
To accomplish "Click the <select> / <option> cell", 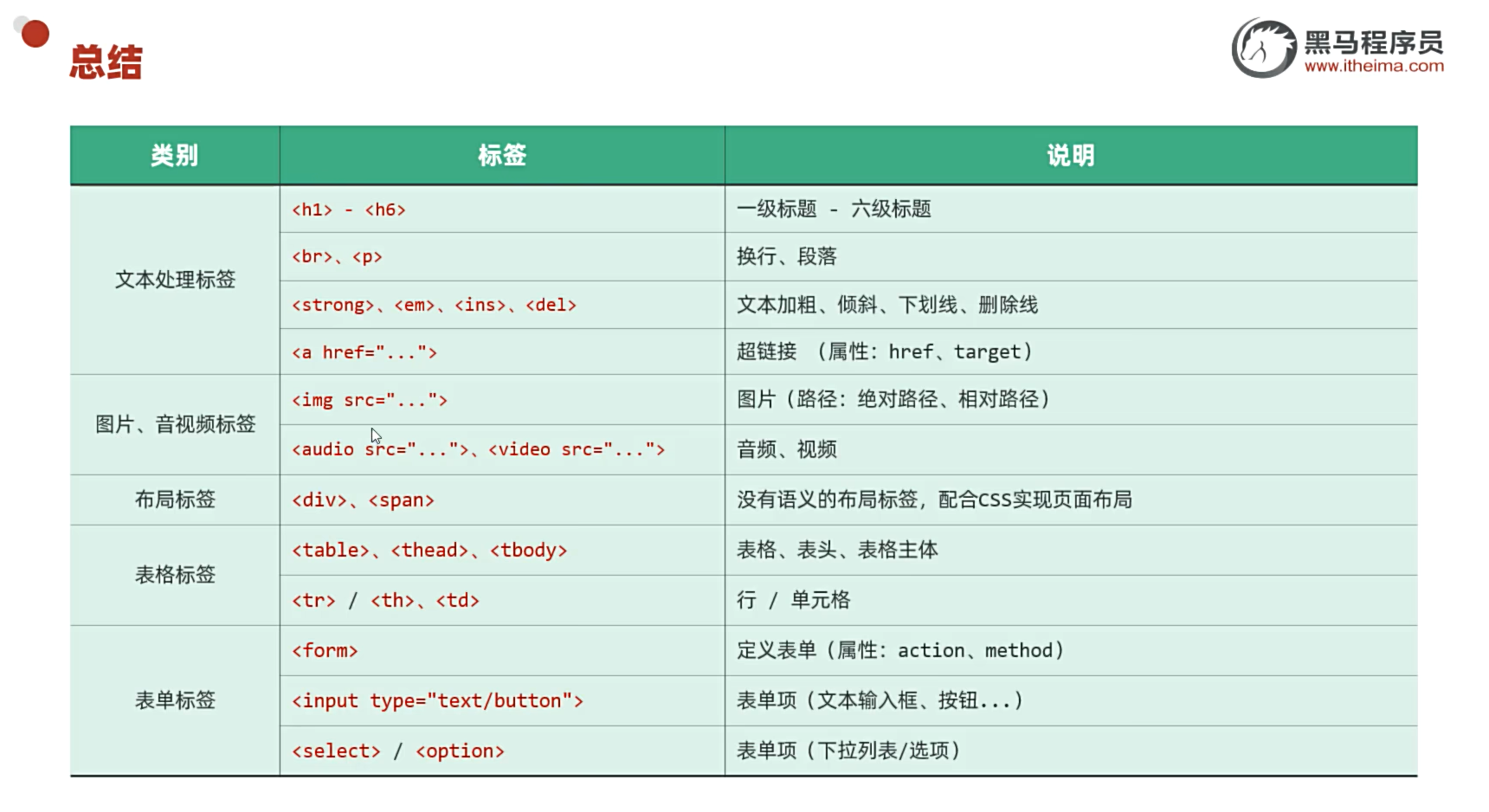I will (502, 751).
